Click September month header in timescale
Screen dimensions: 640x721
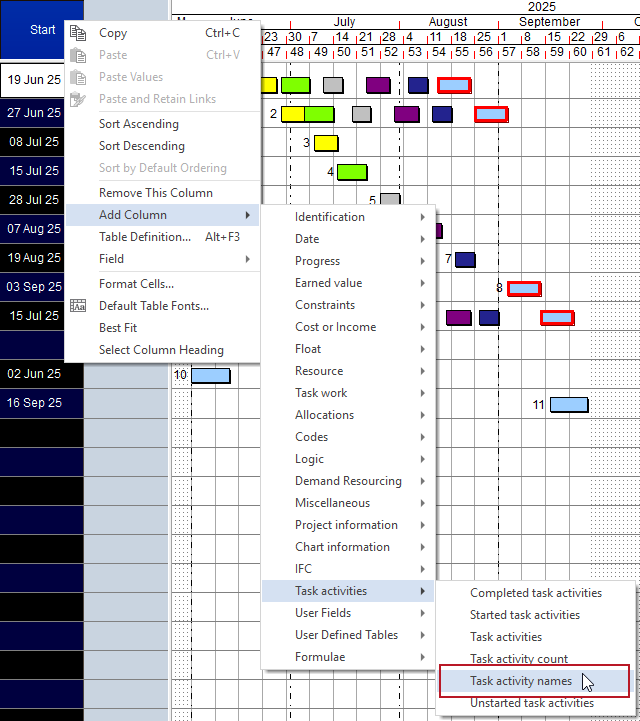click(x=549, y=22)
